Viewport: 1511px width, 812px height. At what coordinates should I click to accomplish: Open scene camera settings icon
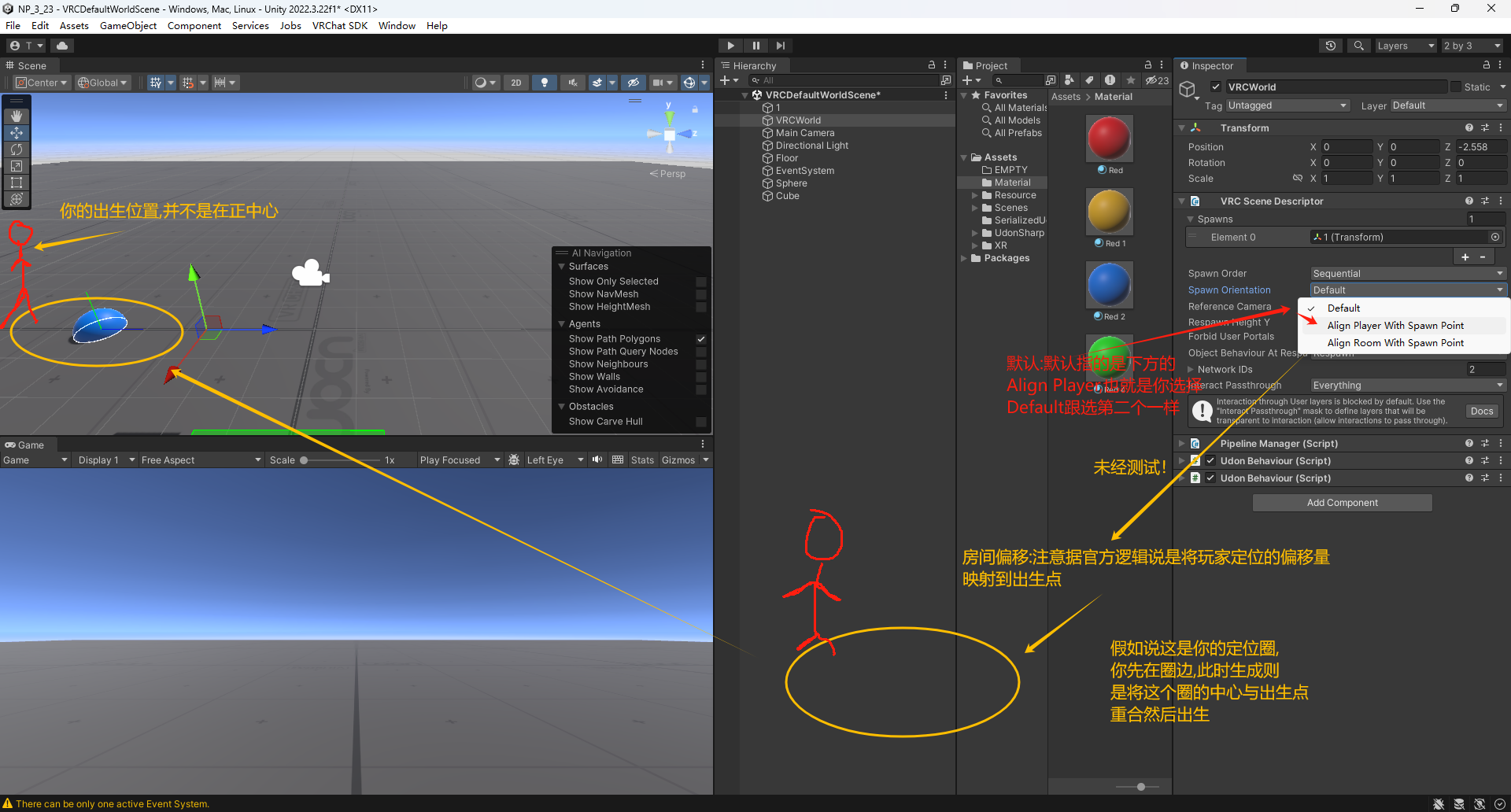pyautogui.click(x=658, y=83)
